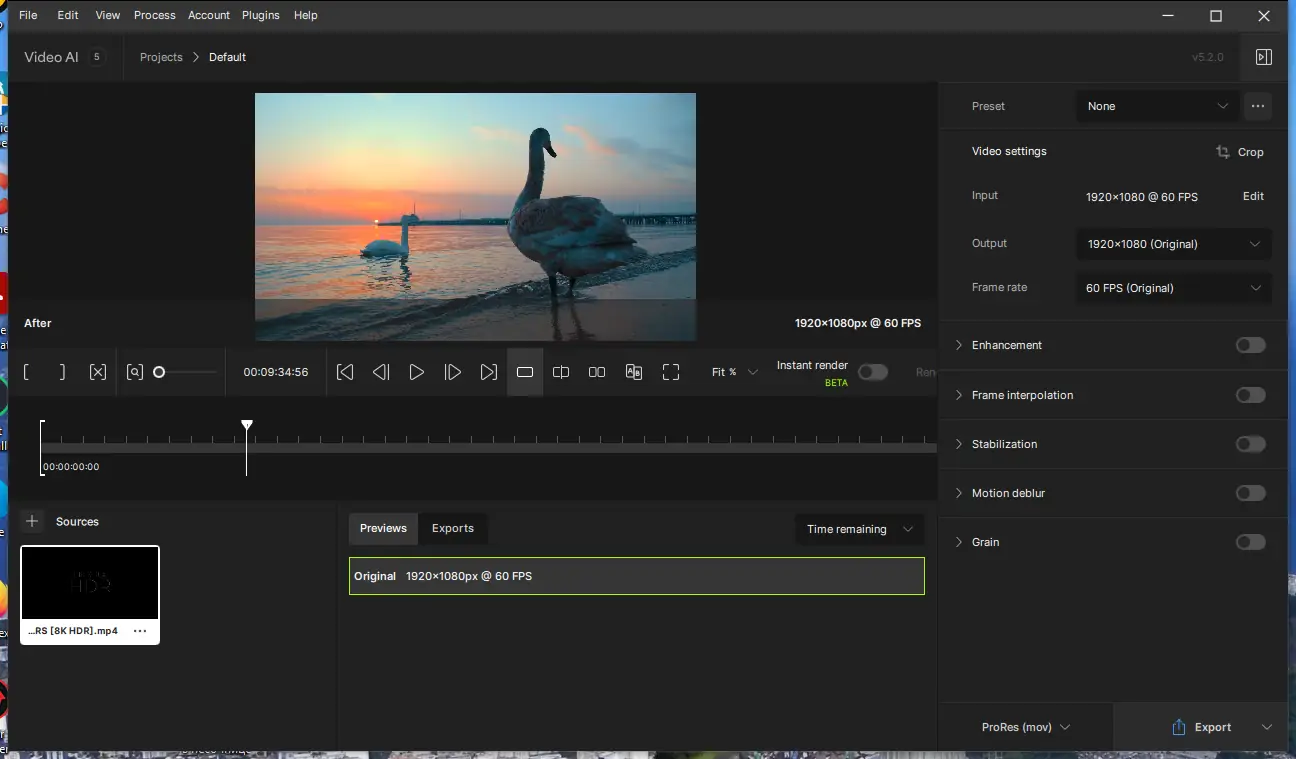This screenshot has width=1296, height=759.
Task: Play the video preview
Action: pyautogui.click(x=417, y=372)
